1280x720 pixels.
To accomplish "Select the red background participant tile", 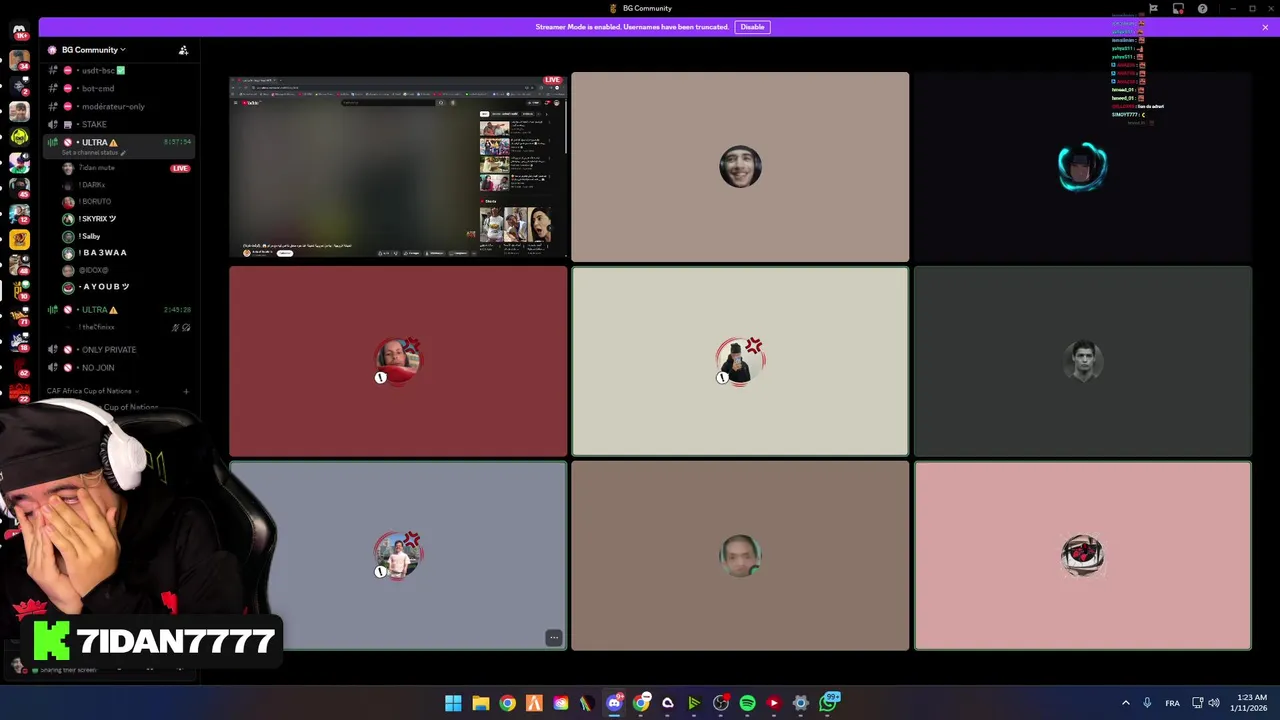I will [398, 361].
